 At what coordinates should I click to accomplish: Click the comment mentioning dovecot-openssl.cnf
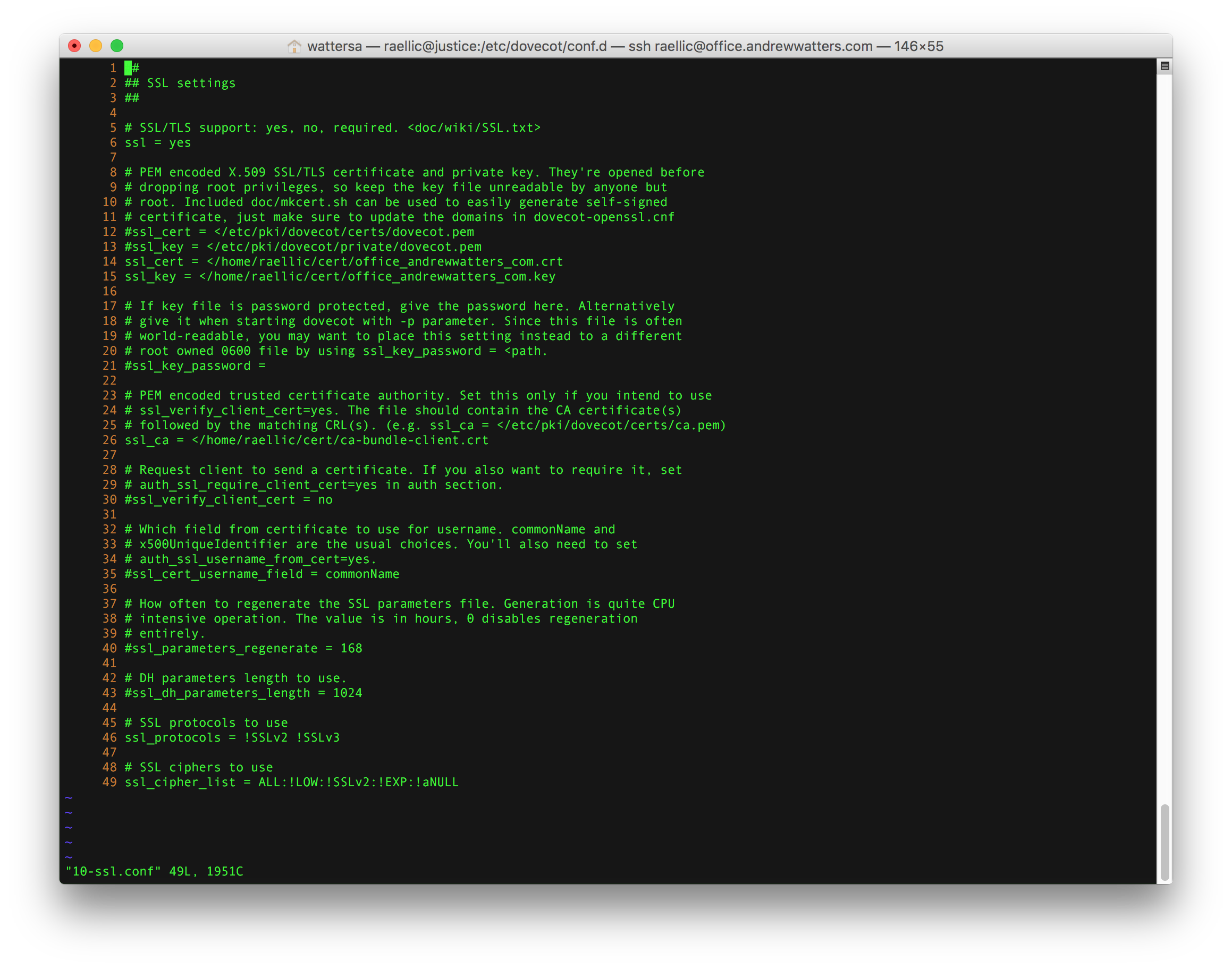pos(400,217)
